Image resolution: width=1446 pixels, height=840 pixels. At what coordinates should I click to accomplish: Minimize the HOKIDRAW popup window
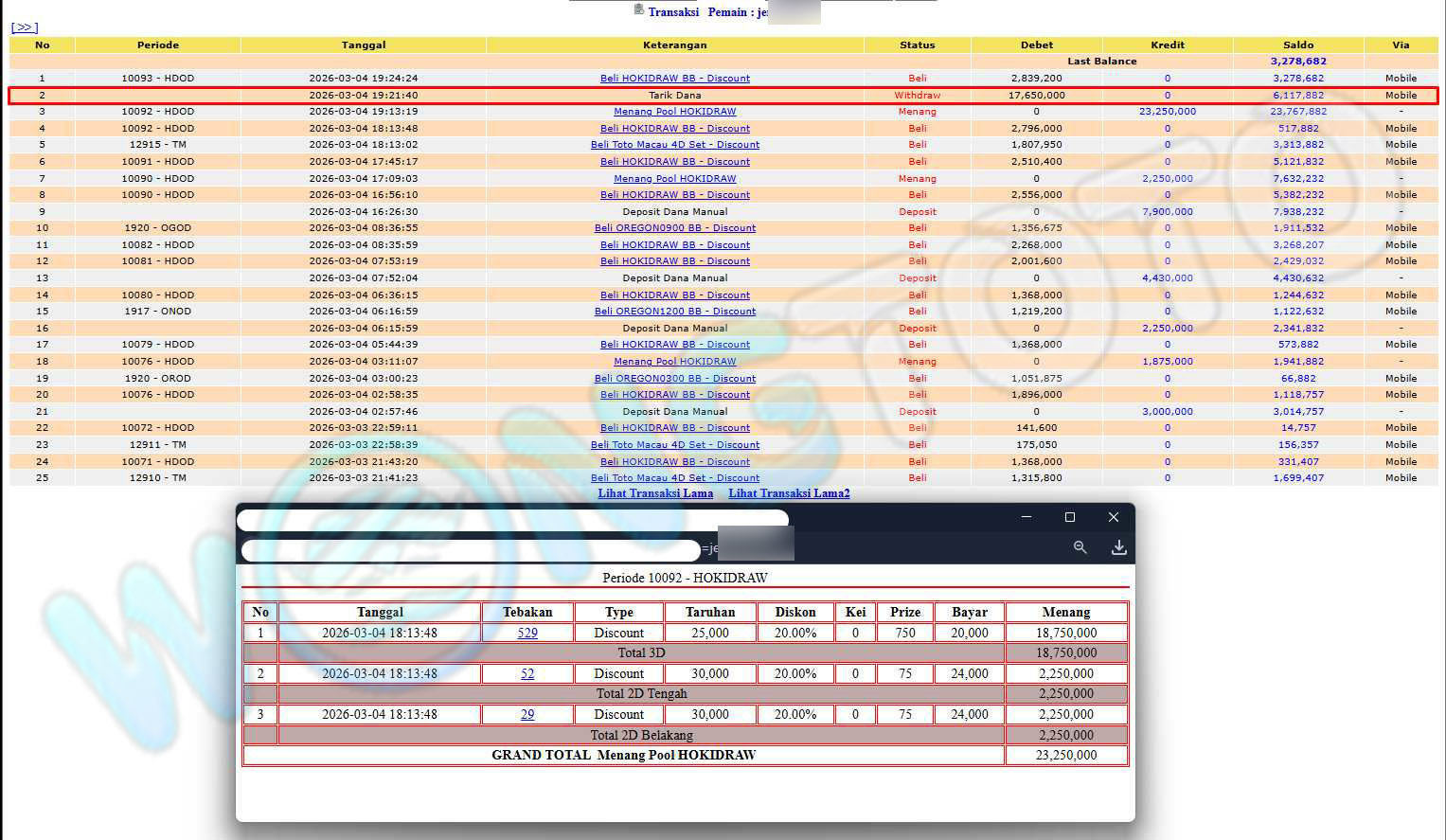(x=1026, y=517)
